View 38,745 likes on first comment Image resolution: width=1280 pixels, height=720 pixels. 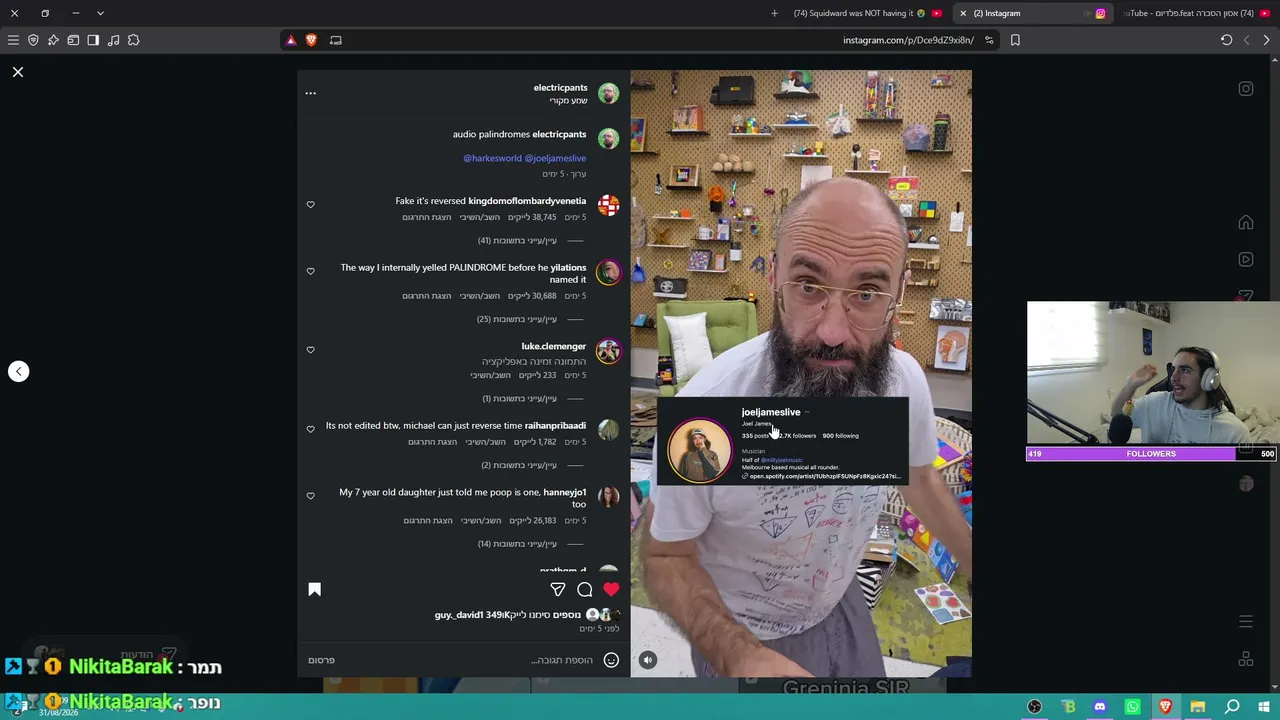click(532, 217)
